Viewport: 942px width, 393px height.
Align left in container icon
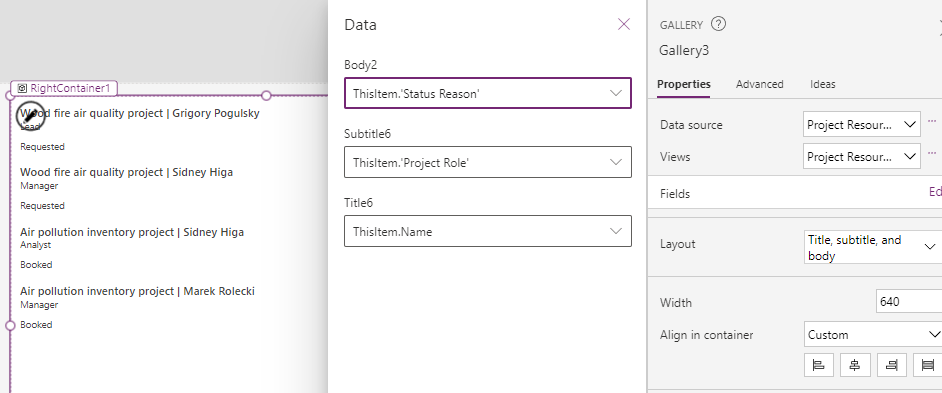point(818,365)
